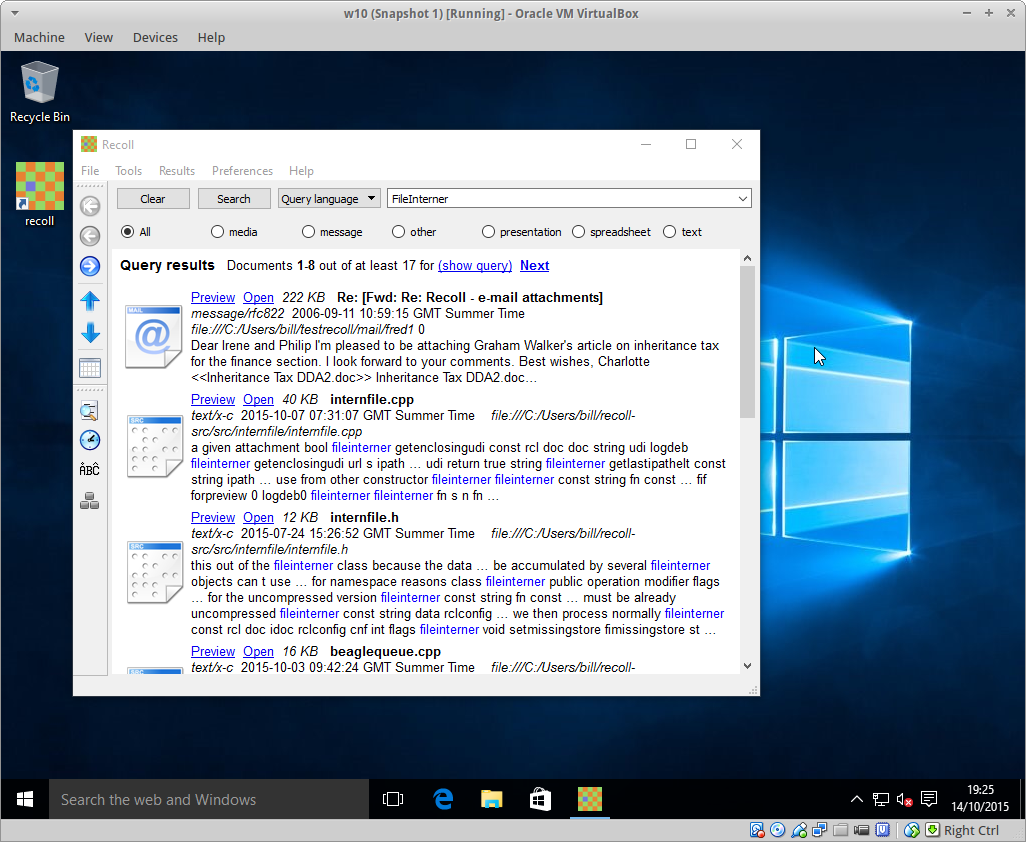This screenshot has width=1026, height=842.
Task: Go to next results page arrow icon
Action: tap(90, 266)
